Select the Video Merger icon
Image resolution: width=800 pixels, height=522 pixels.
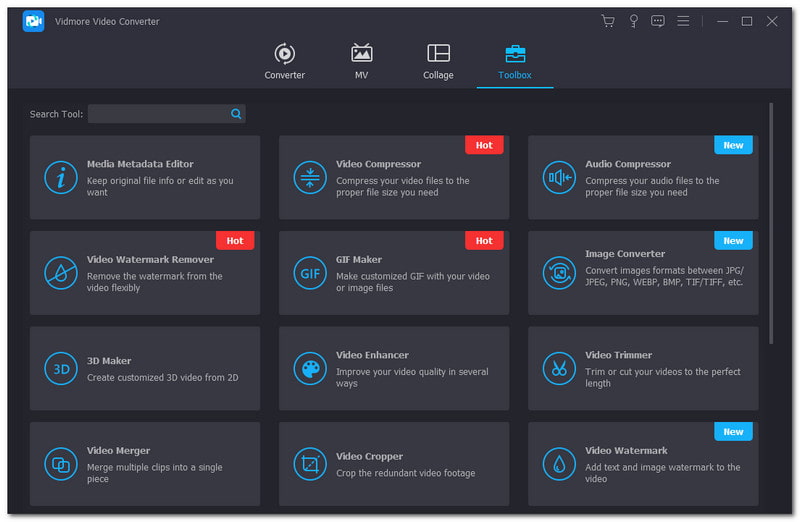[61, 464]
